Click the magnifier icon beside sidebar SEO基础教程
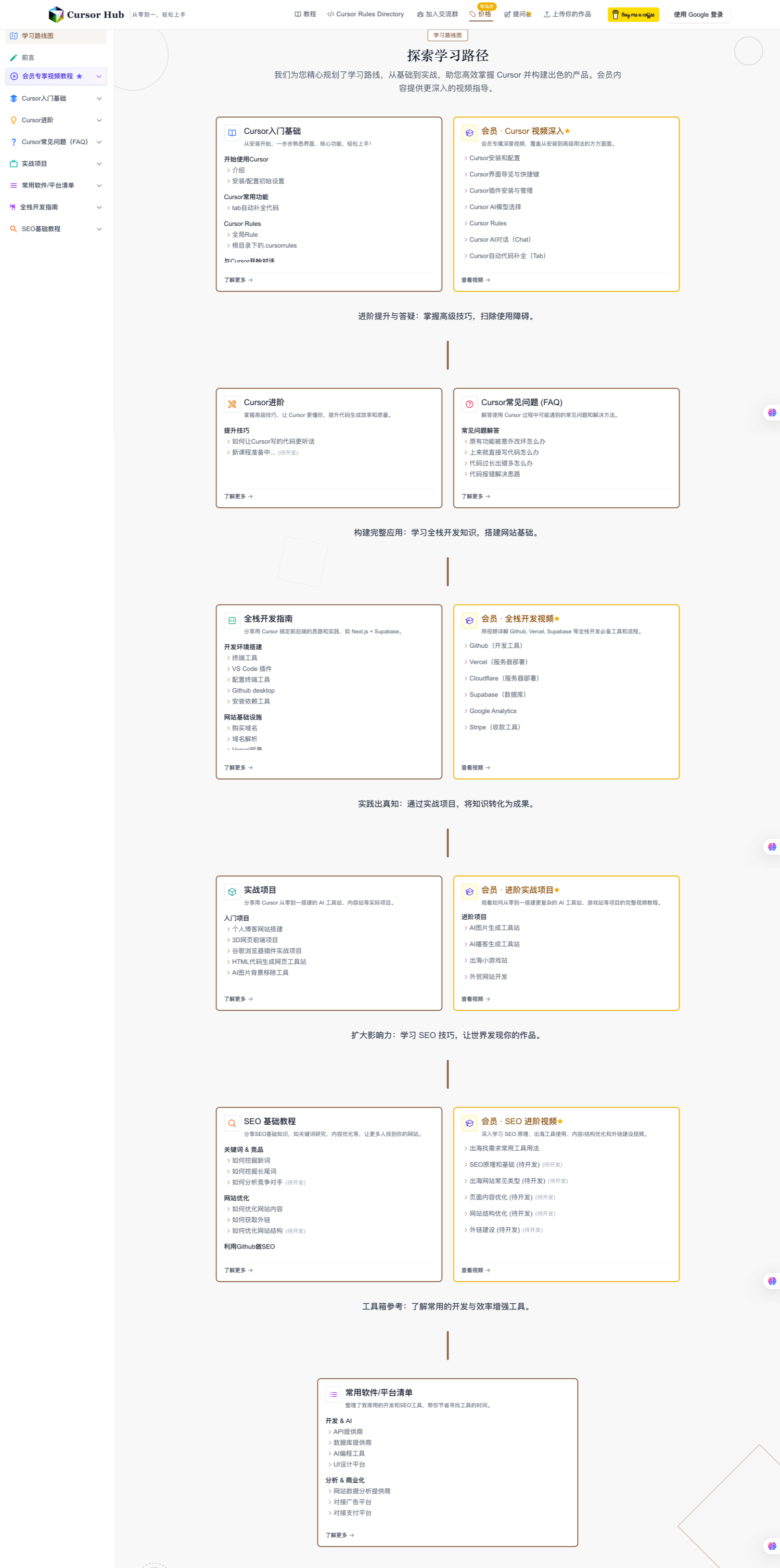Image resolution: width=780 pixels, height=1568 pixels. click(x=14, y=229)
